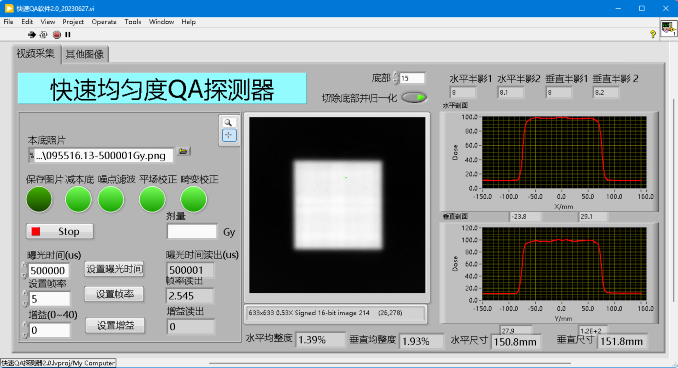Image resolution: width=678 pixels, height=368 pixels.
Task: Click the Run Continuously toolbar icon
Action: click(43, 35)
